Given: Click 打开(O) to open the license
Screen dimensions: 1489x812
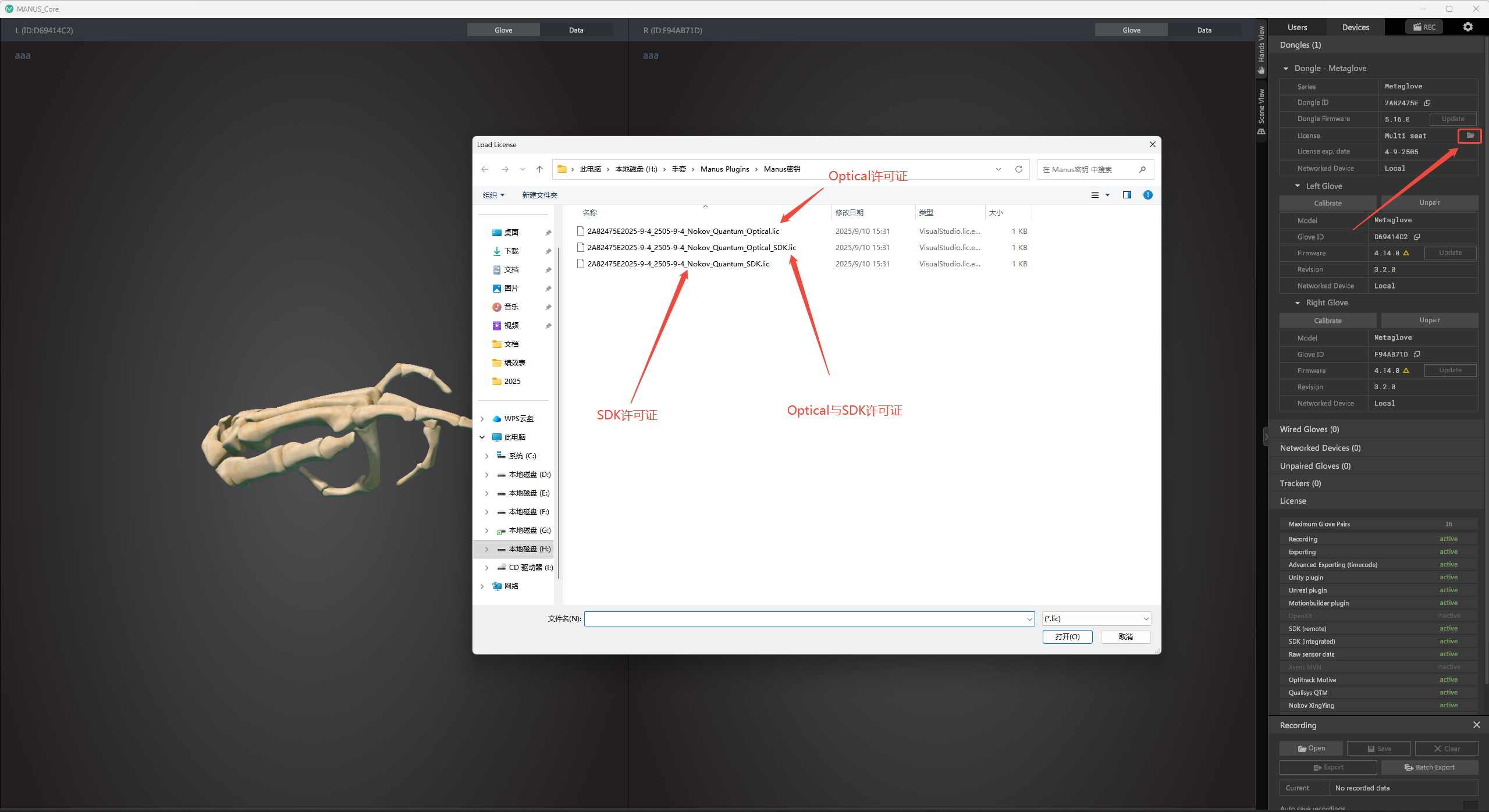Looking at the screenshot, I should pyautogui.click(x=1067, y=637).
